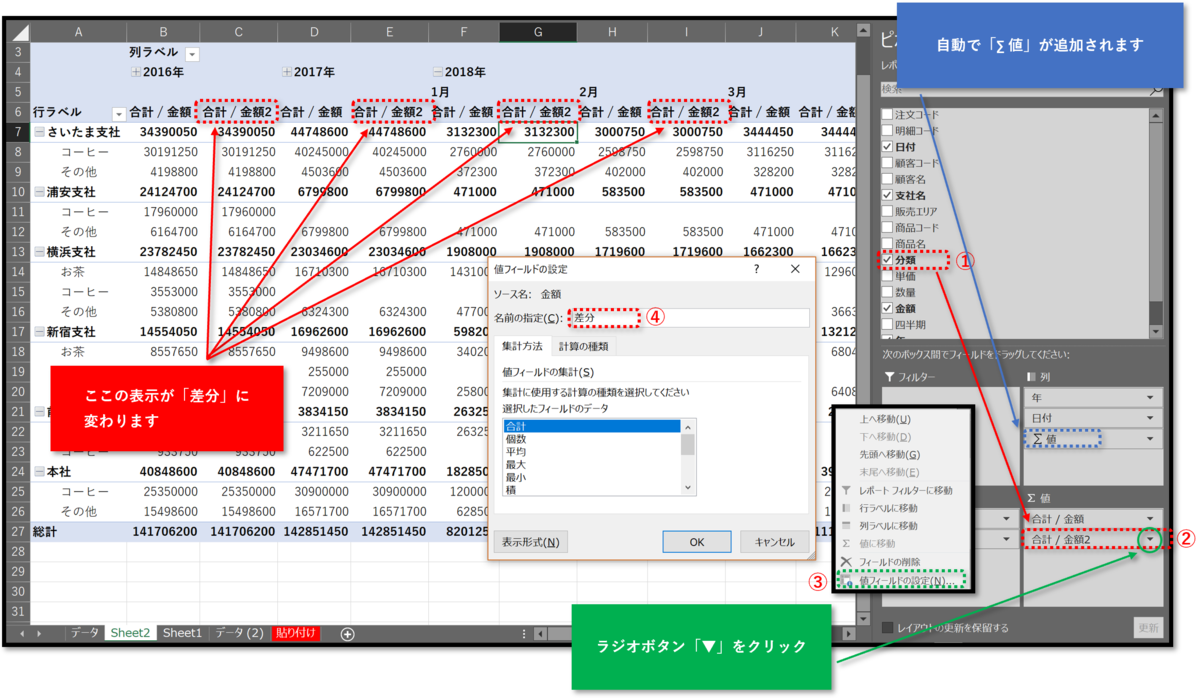1200x698 pixels.
Task: Open the データ (2) sheet tab
Action: 239,633
